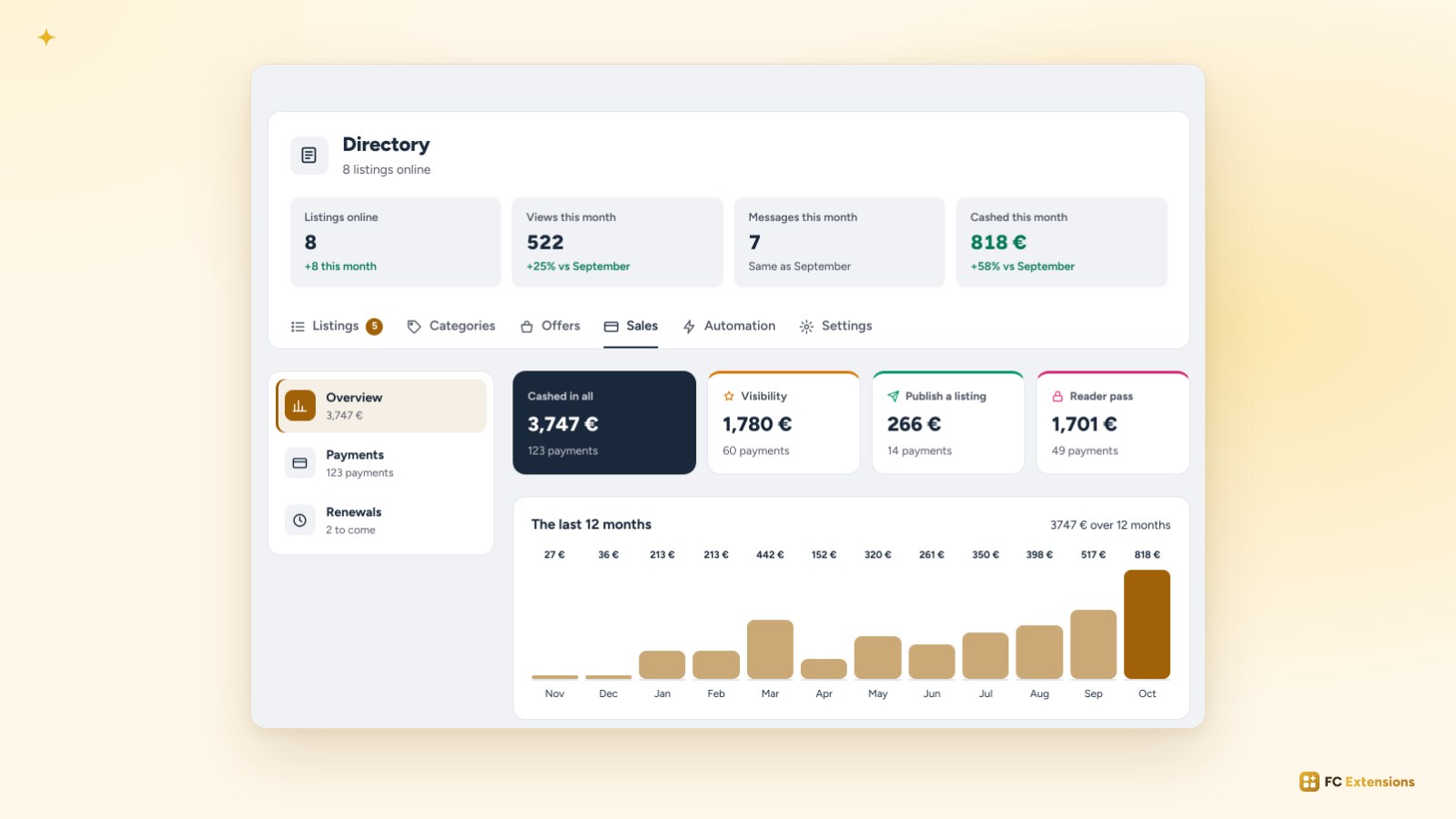Open the Visibility 1,780 € card
Image resolution: width=1456 pixels, height=819 pixels.
(x=784, y=422)
